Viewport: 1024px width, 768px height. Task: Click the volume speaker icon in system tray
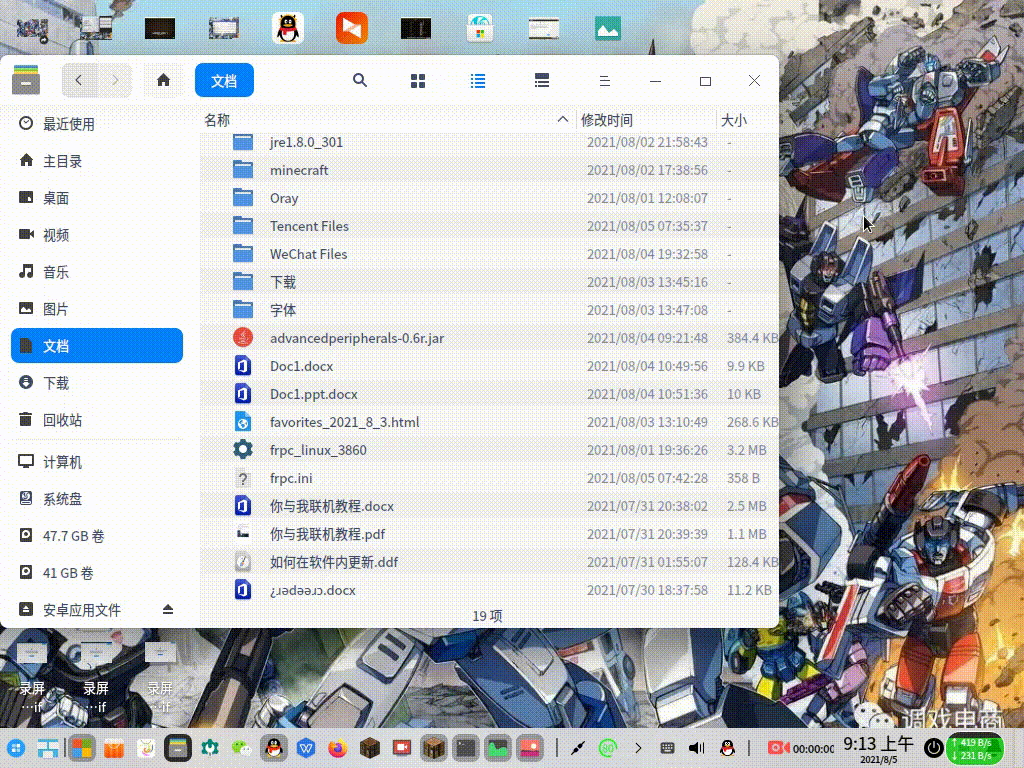tap(697, 747)
